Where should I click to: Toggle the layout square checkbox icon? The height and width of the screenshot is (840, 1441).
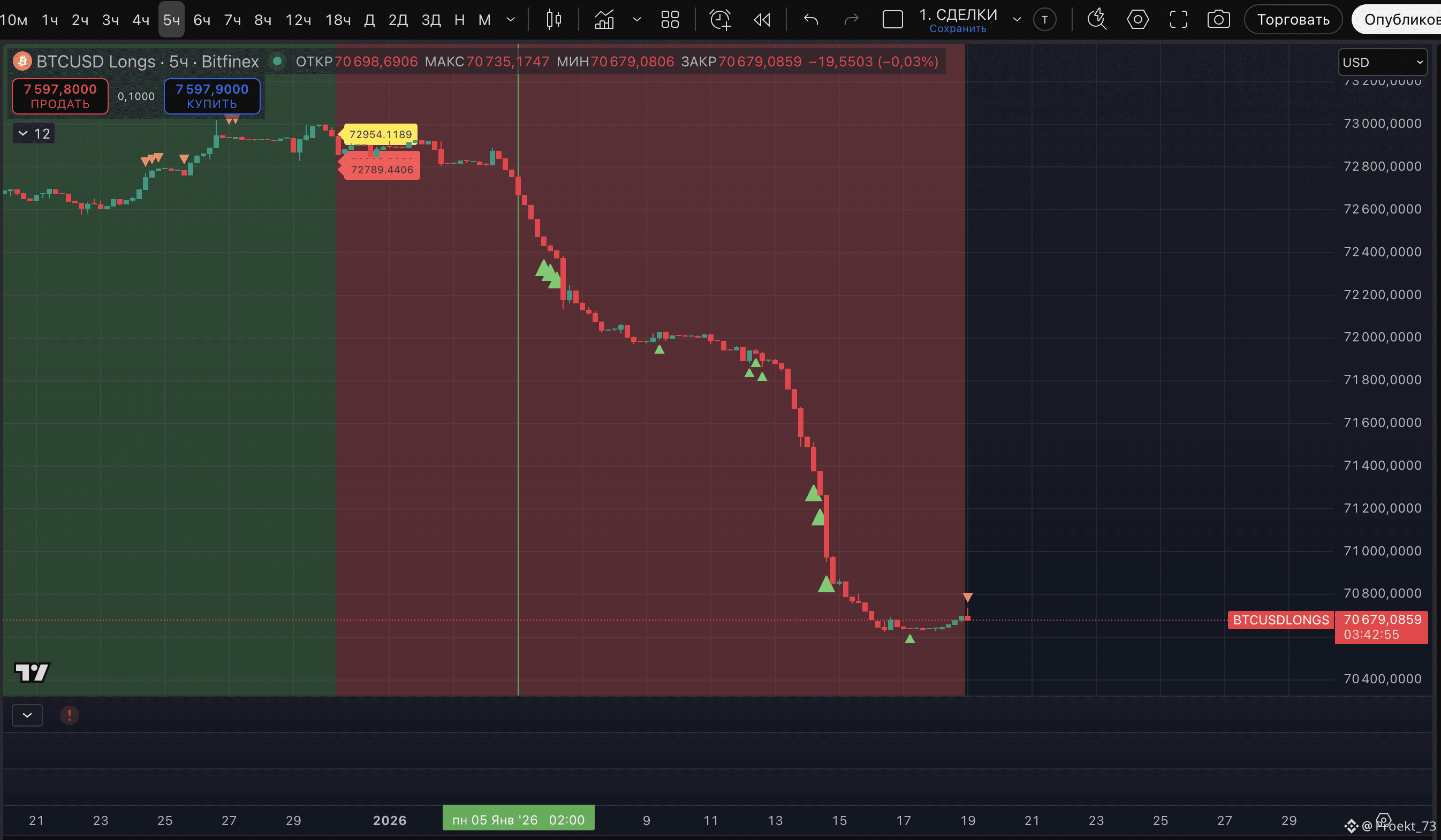click(893, 19)
